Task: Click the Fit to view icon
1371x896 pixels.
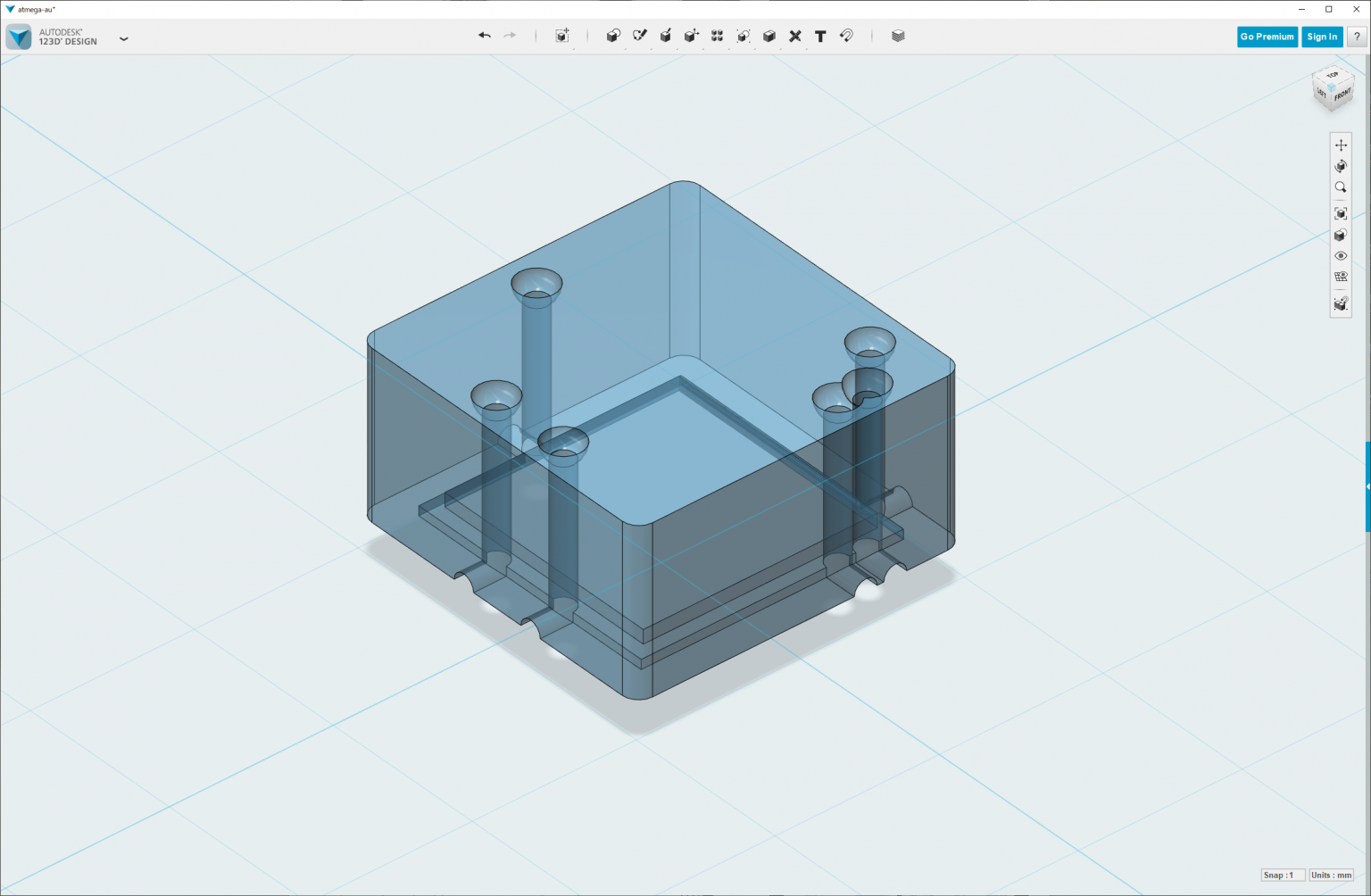Action: point(1341,213)
